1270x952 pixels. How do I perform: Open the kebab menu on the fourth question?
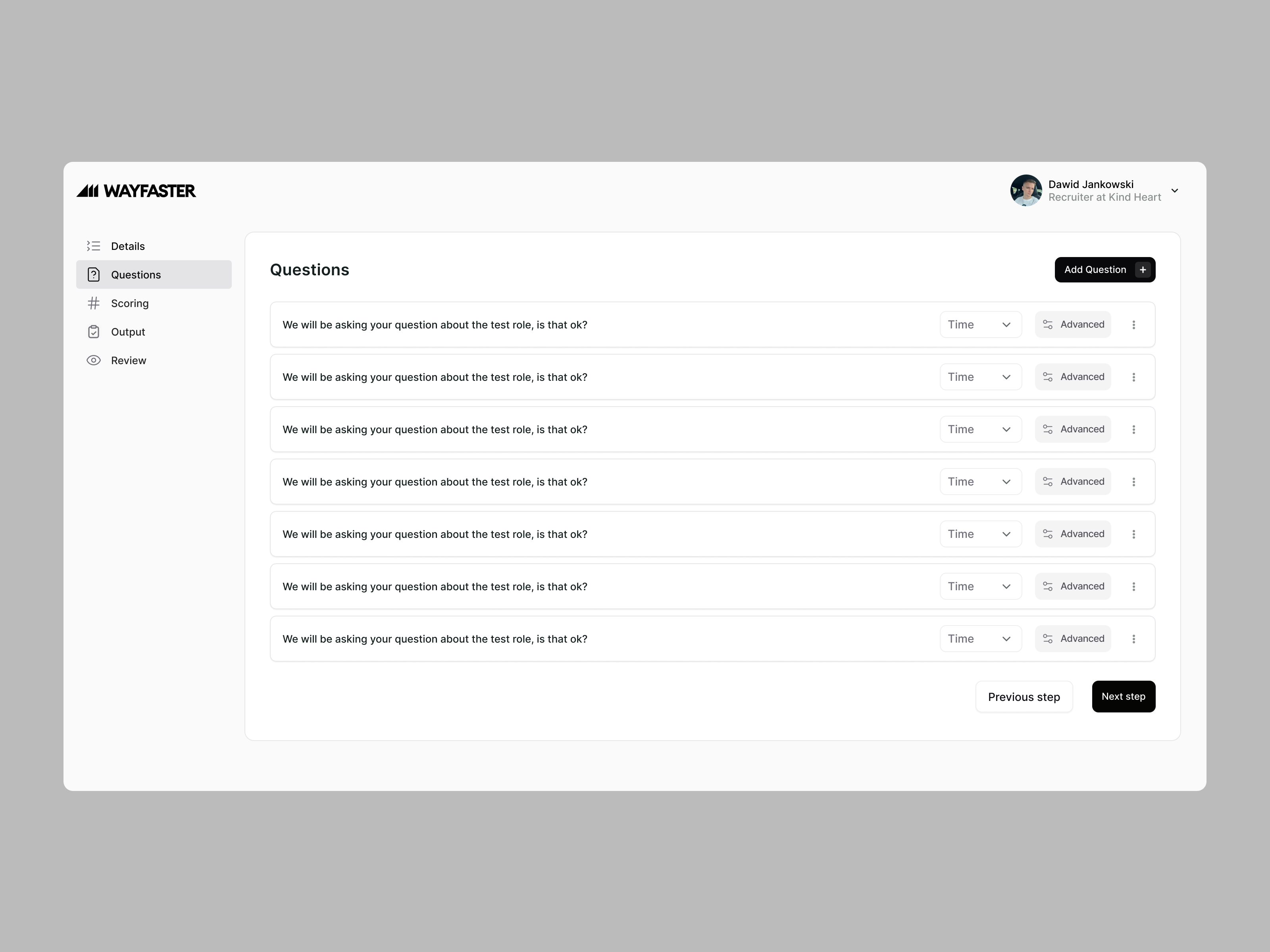1135,482
